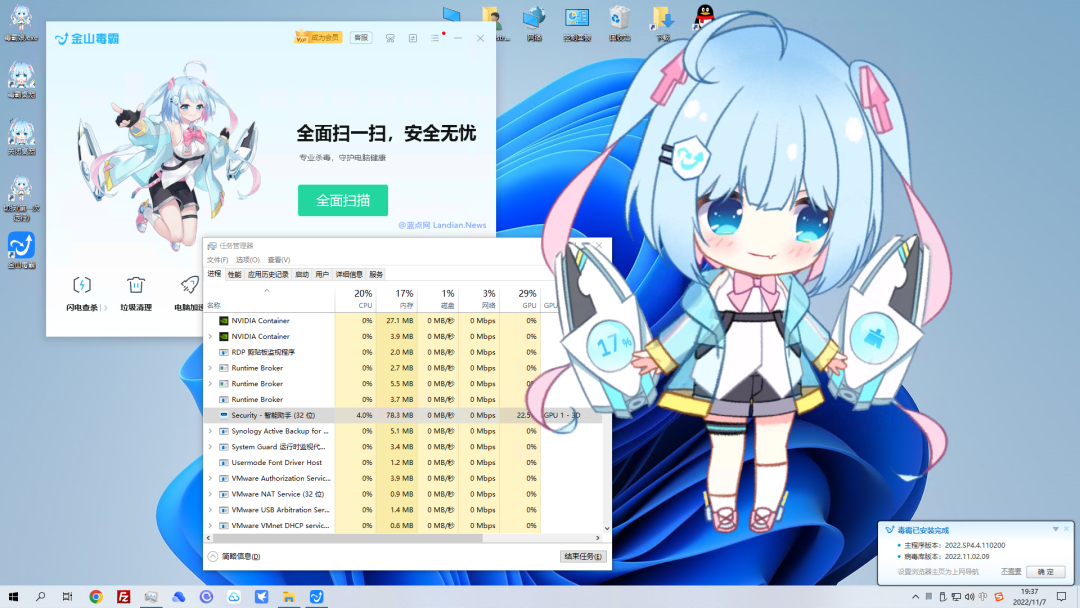This screenshot has width=1080, height=608.
Task: Open the 文件(F) menu in Task Manager
Action: click(217, 260)
